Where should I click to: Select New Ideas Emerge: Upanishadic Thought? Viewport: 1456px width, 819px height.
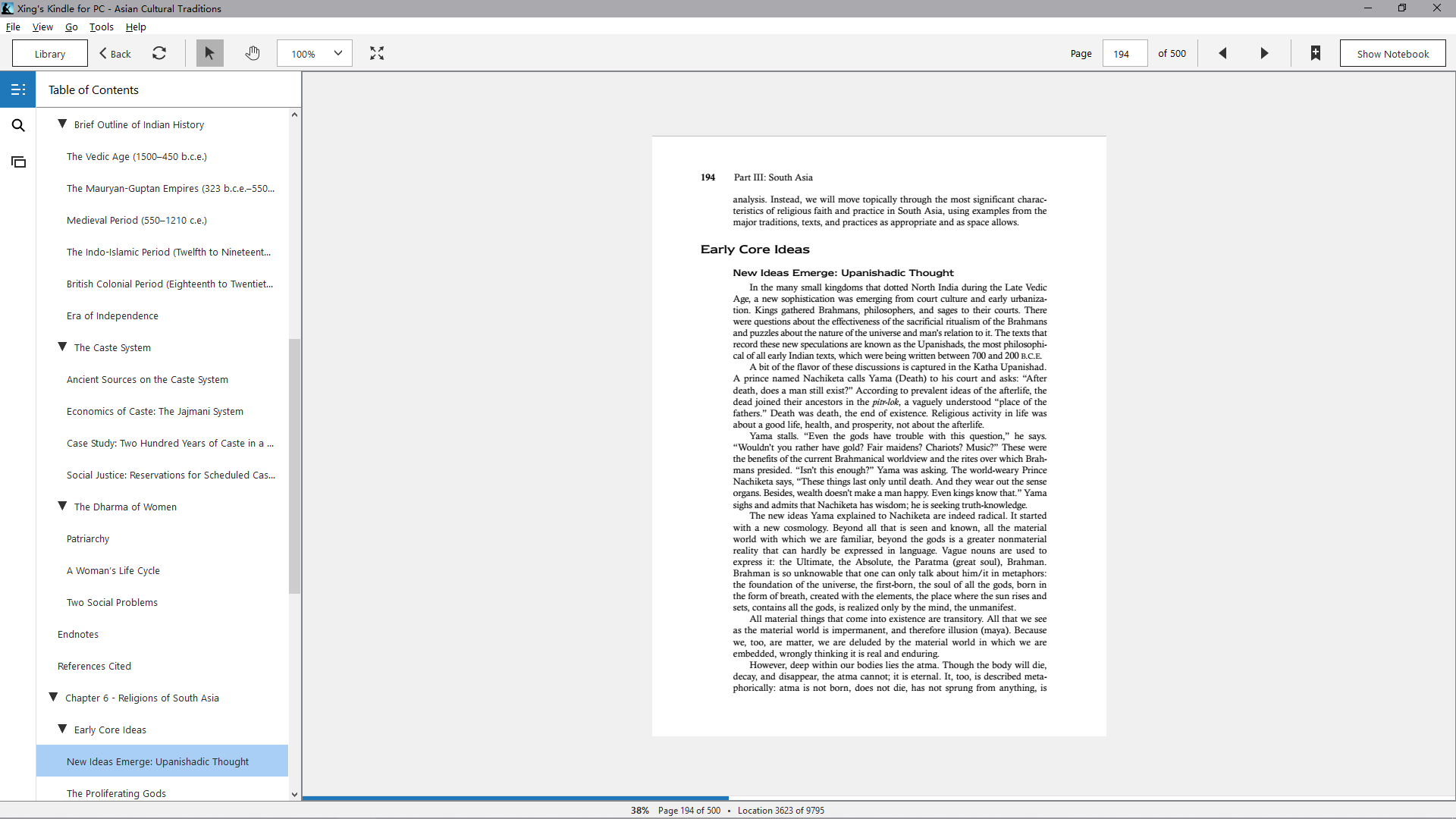[162, 761]
